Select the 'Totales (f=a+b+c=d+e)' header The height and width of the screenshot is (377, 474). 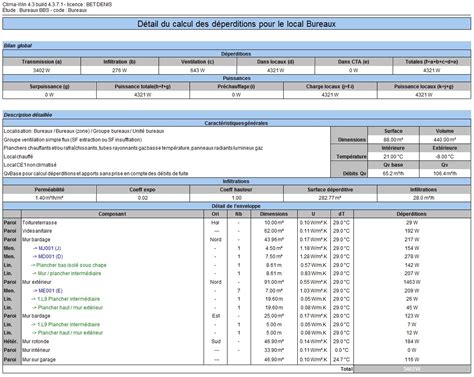click(x=432, y=62)
